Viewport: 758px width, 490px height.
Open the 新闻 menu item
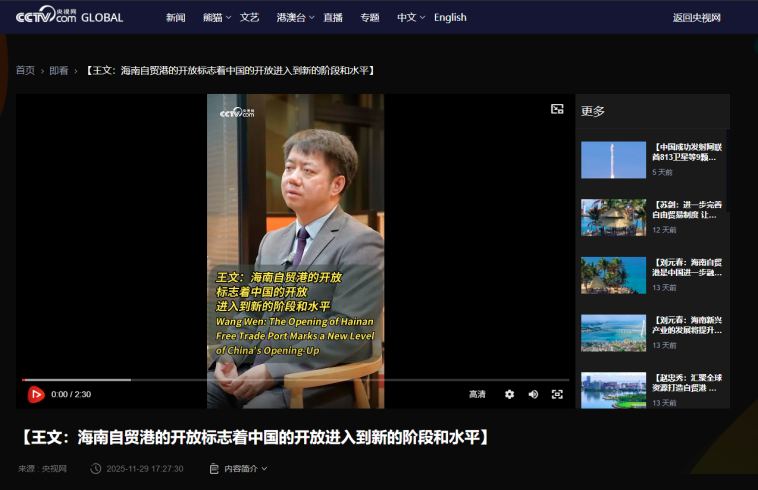[175, 17]
